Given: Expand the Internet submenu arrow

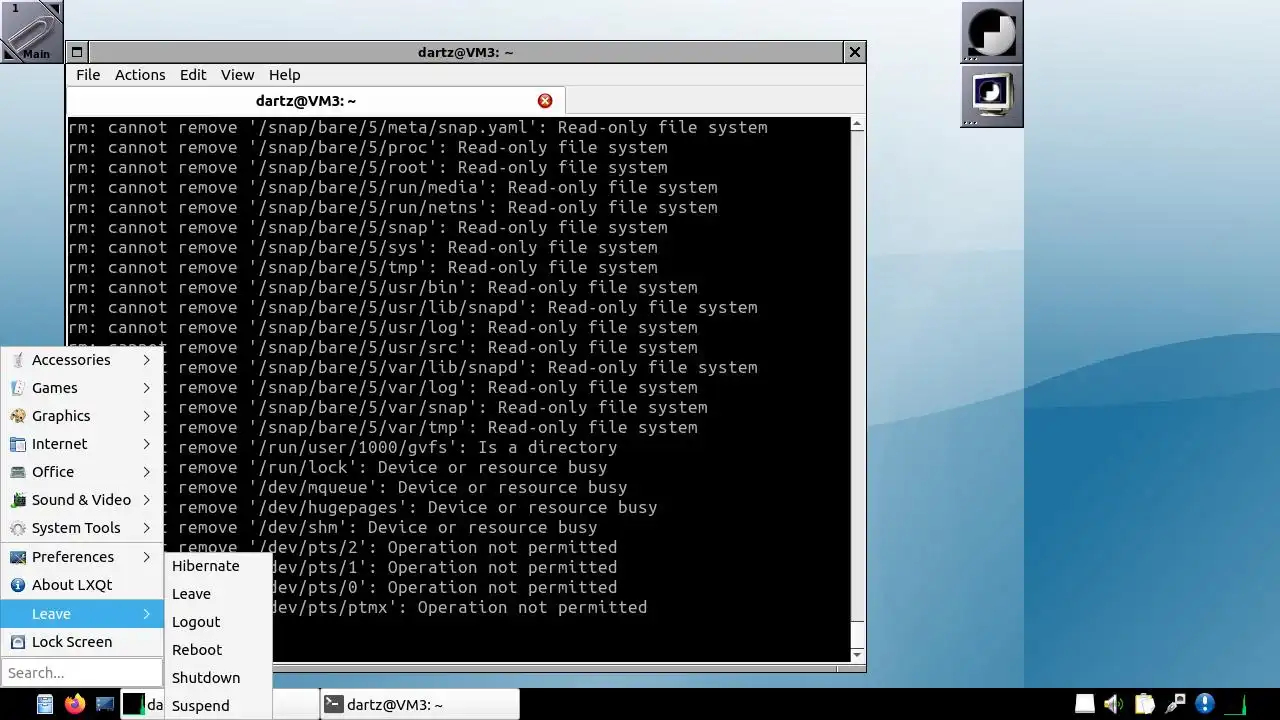Looking at the screenshot, I should pyautogui.click(x=147, y=444).
